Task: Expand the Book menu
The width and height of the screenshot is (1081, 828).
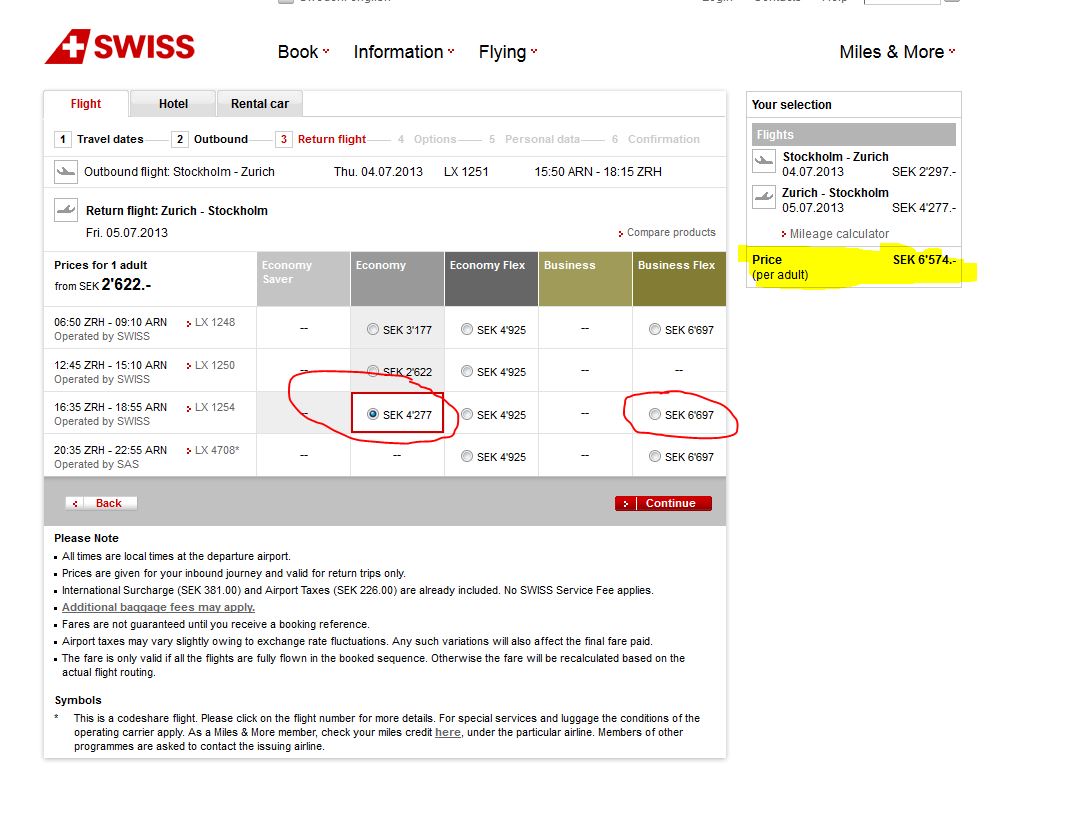Action: tap(303, 52)
